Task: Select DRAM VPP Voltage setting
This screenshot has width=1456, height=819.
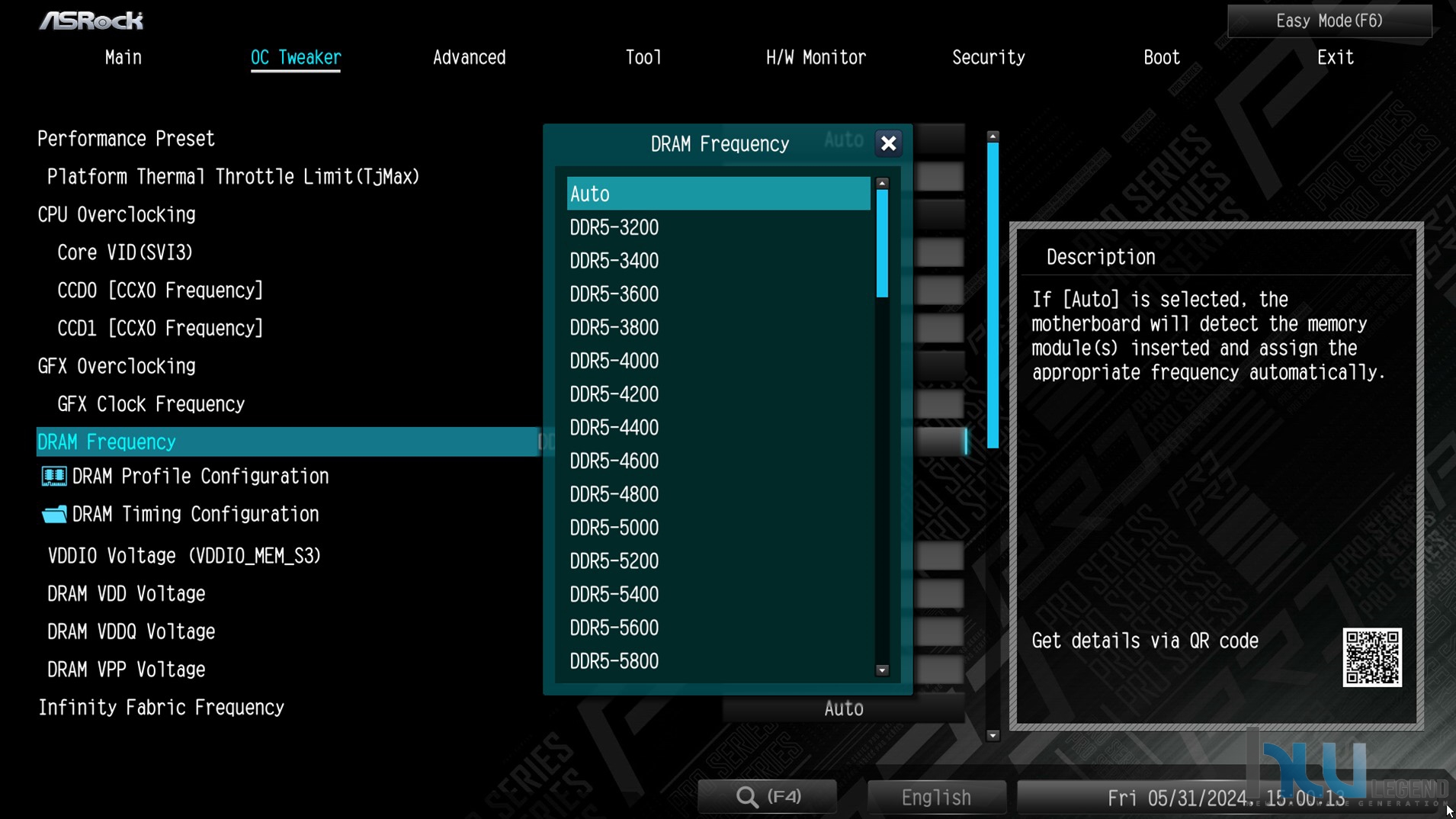Action: 127,670
